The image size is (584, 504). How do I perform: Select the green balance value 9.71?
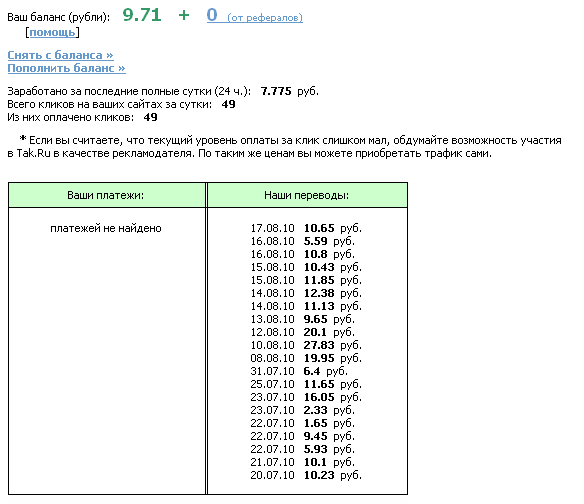coord(142,15)
